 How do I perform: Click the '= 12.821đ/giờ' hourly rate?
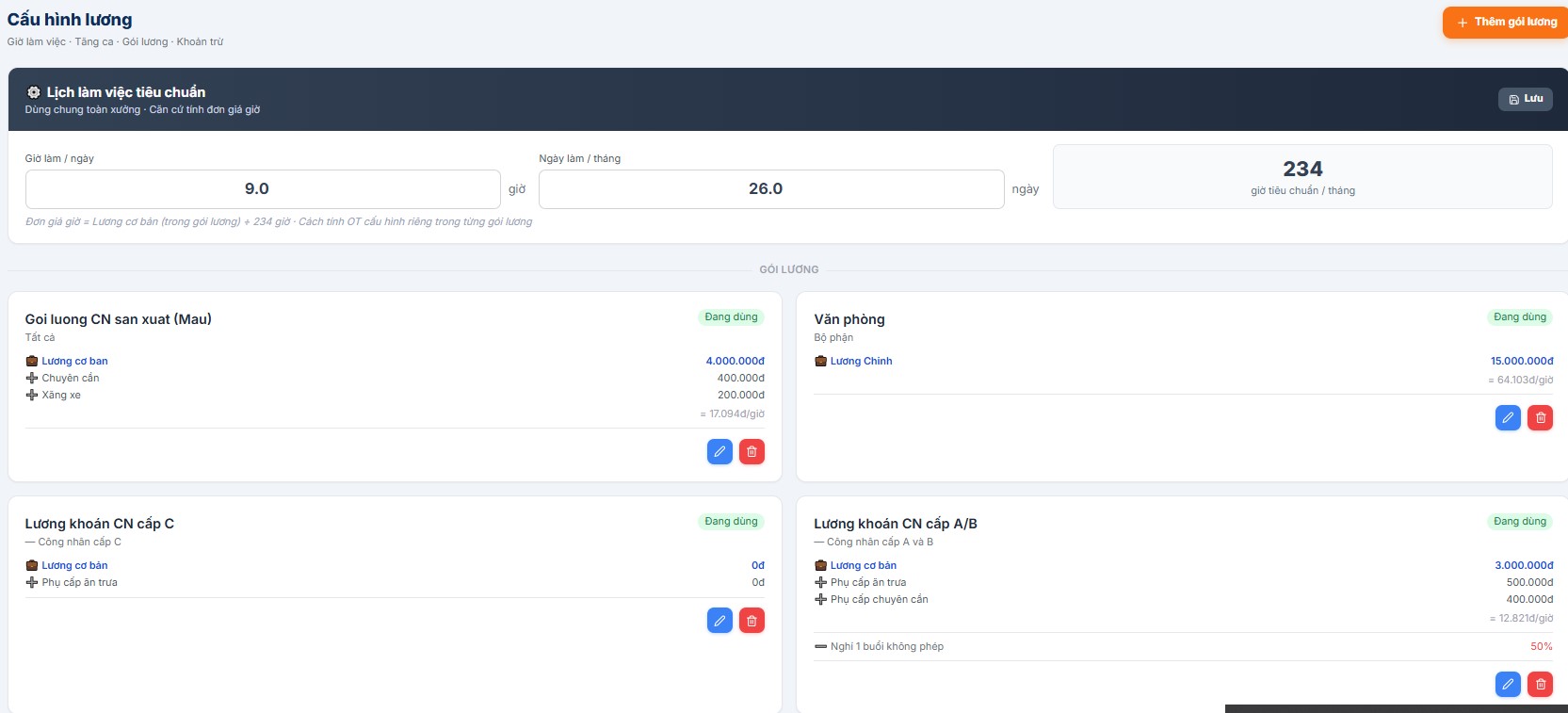pyautogui.click(x=1521, y=618)
